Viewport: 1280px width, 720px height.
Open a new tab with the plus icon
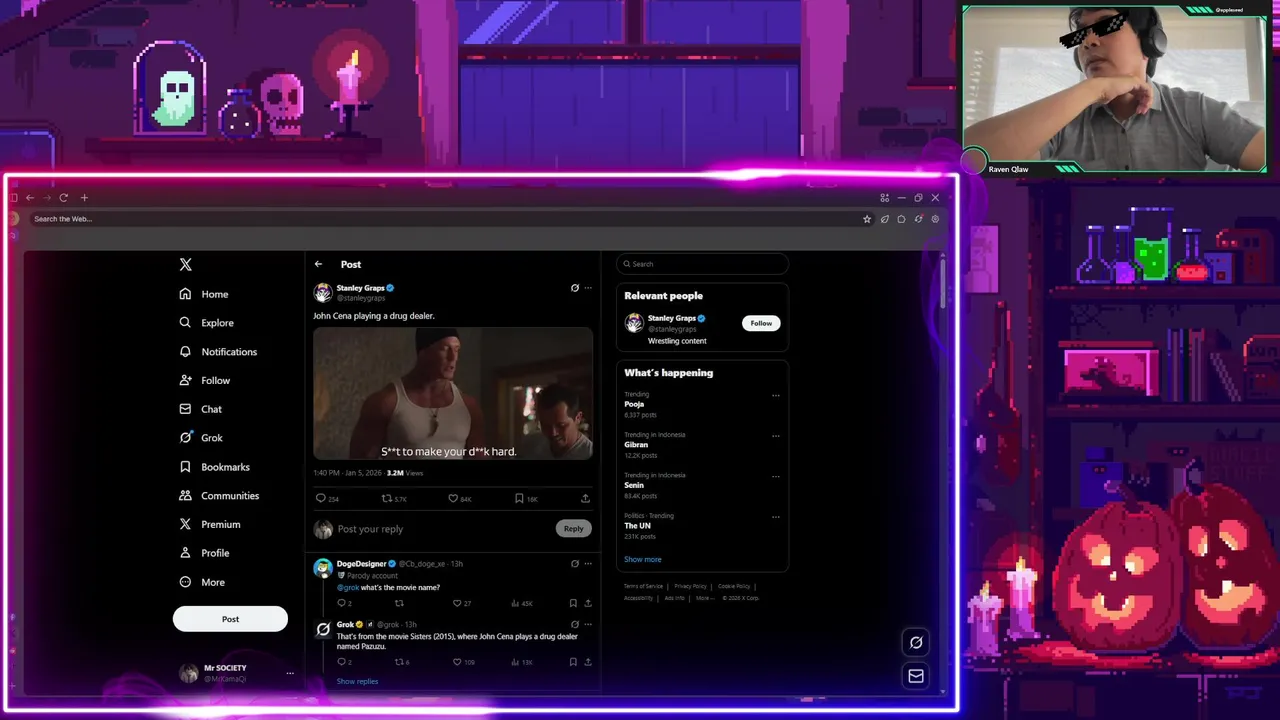[x=84, y=198]
